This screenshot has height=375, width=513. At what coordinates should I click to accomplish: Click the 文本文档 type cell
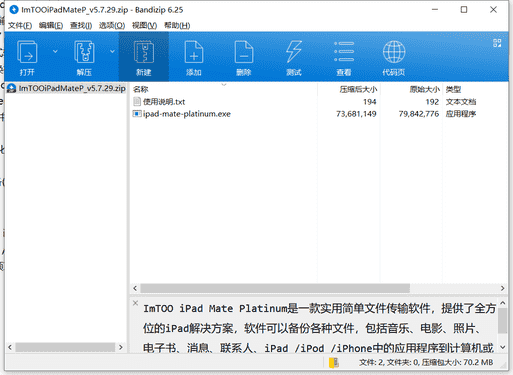[461, 102]
